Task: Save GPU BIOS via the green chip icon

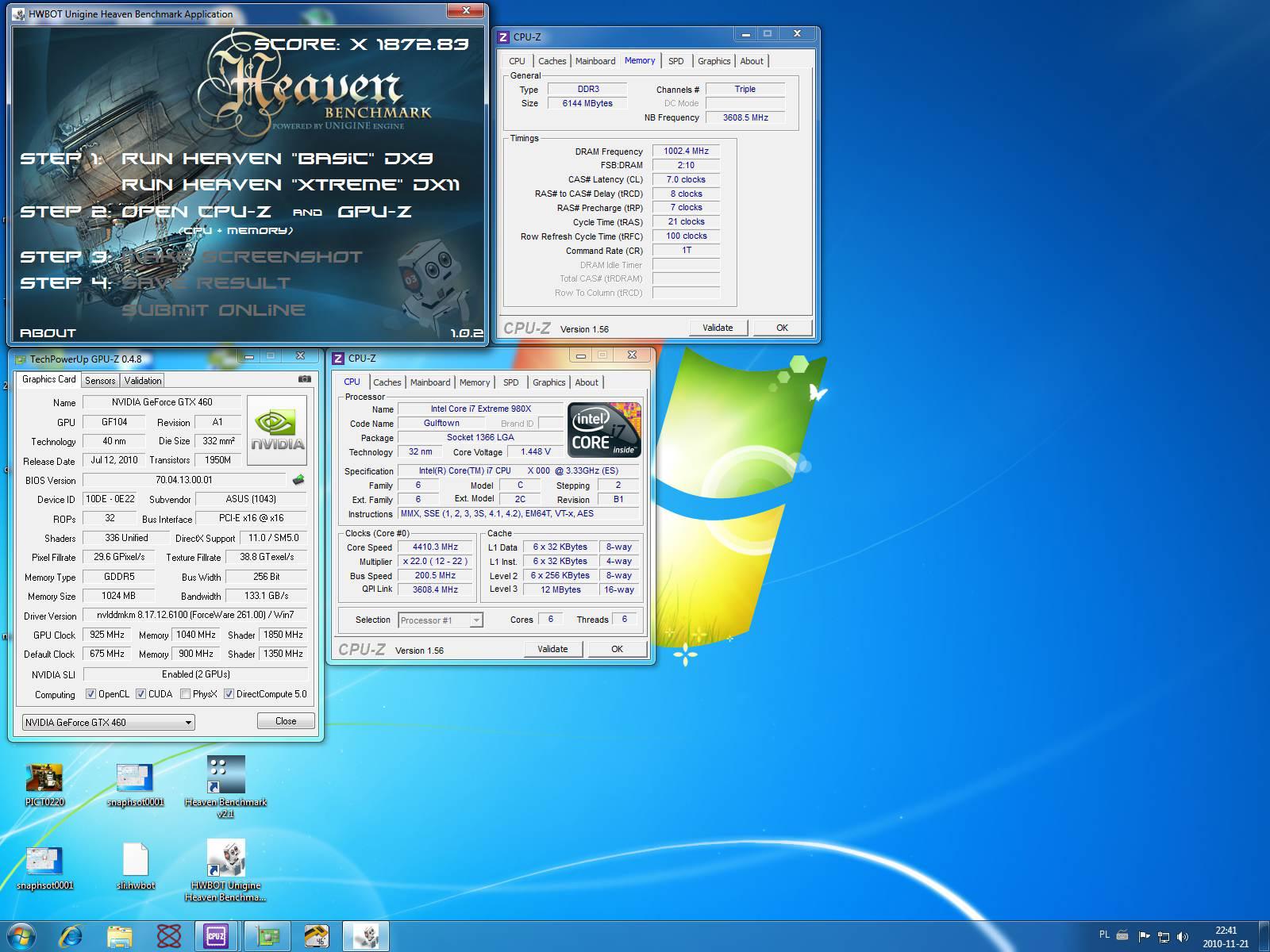Action: (298, 480)
